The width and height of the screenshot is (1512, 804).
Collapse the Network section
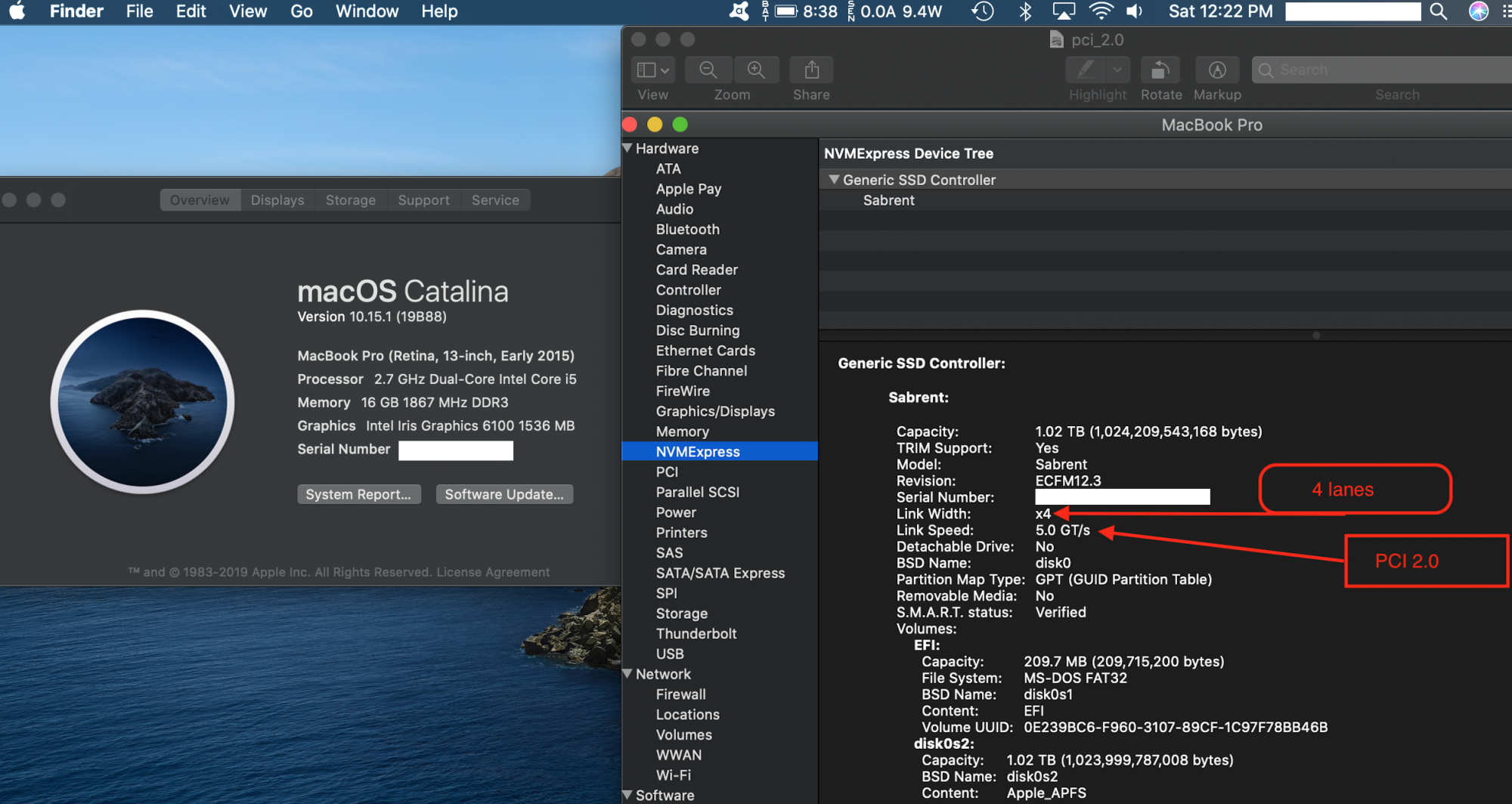coord(627,673)
